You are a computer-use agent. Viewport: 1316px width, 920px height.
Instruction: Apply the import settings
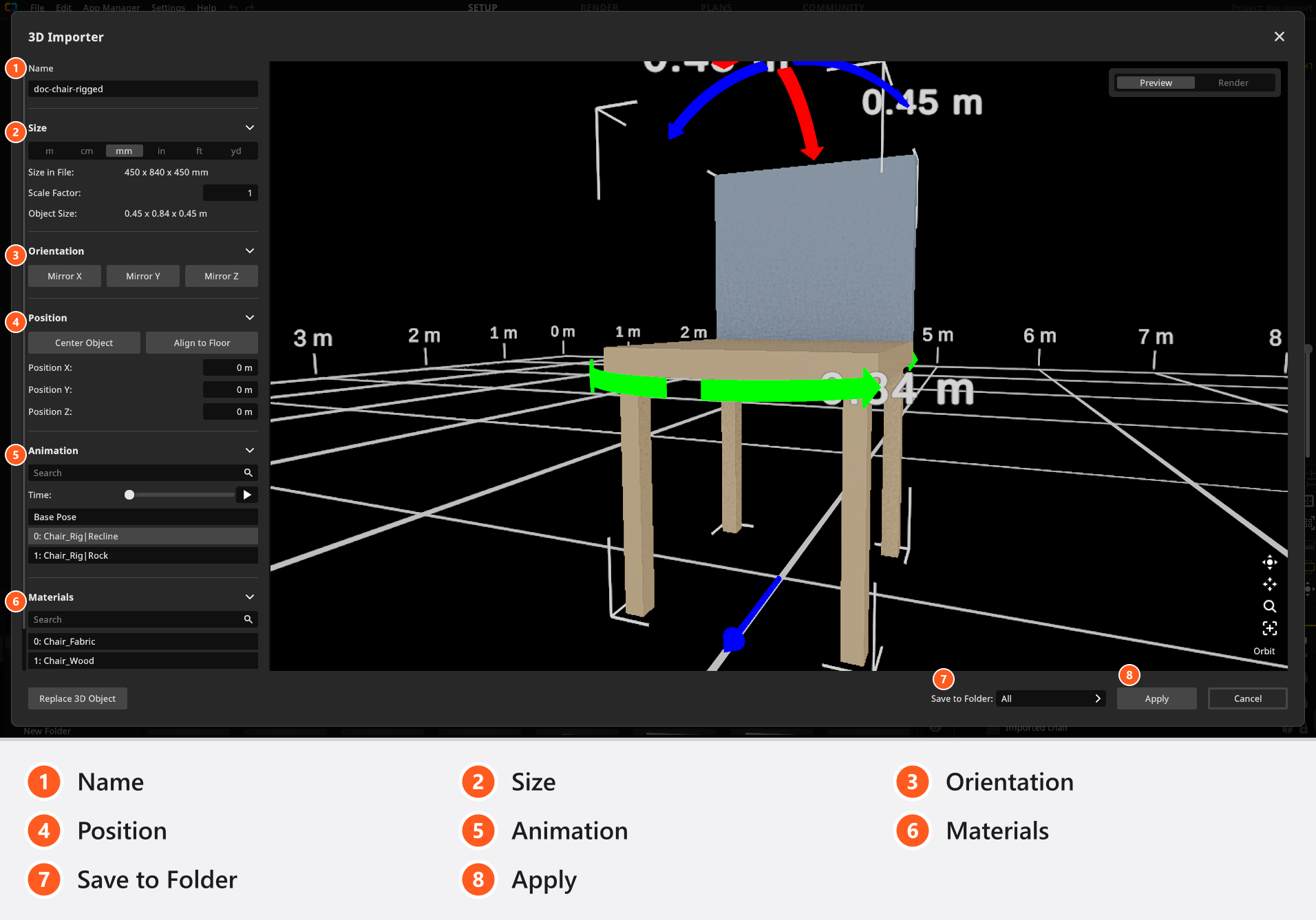pyautogui.click(x=1156, y=698)
